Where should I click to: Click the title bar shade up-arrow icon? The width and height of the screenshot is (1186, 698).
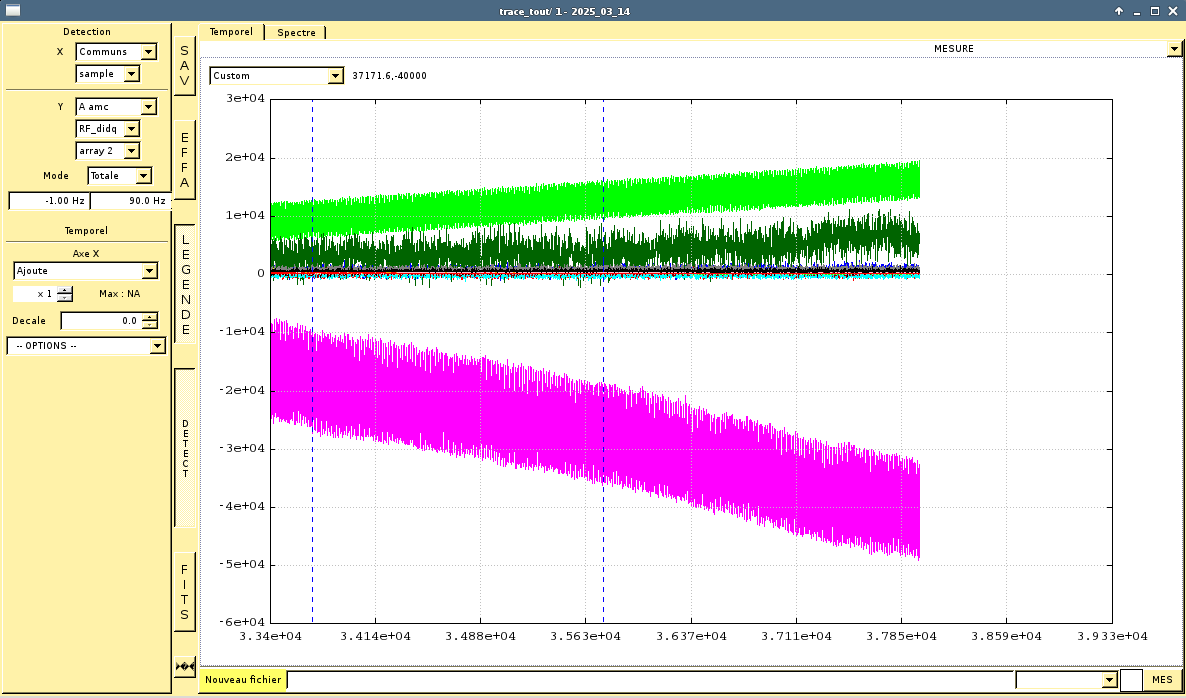1120,11
